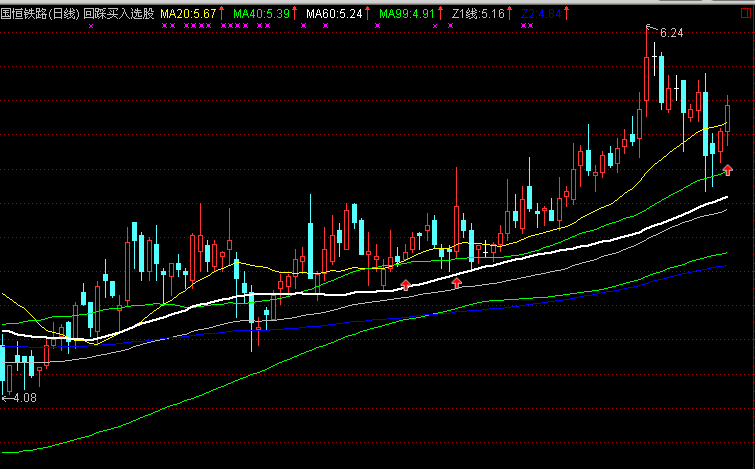Screen dimensions: 755x469
Task: Select the 回踩买入选股 indicator name
Action: 118,13
